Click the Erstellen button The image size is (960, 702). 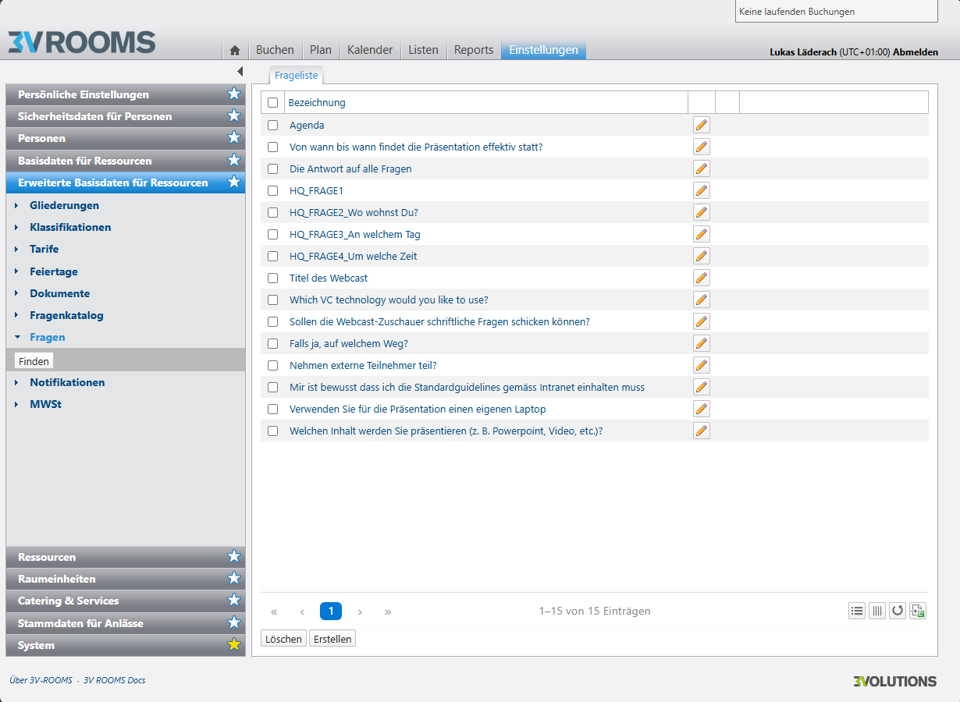tap(332, 639)
